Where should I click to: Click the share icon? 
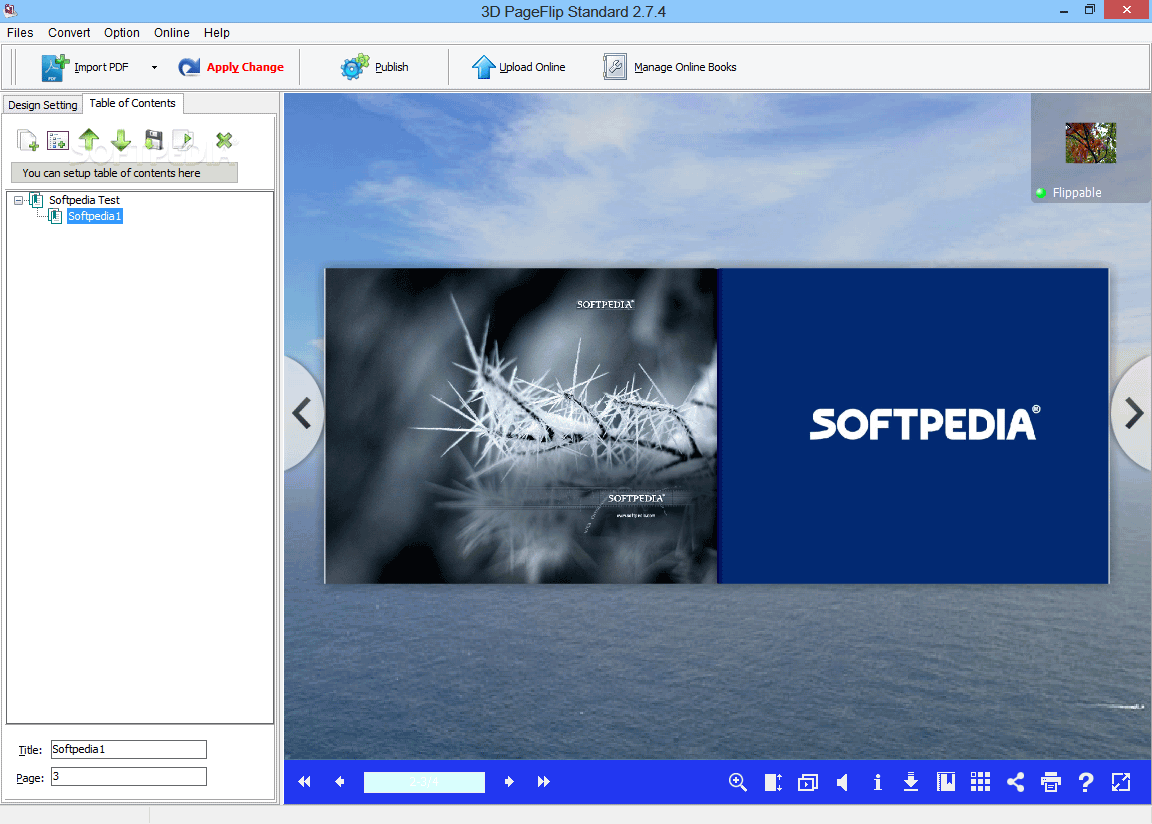pyautogui.click(x=1015, y=782)
